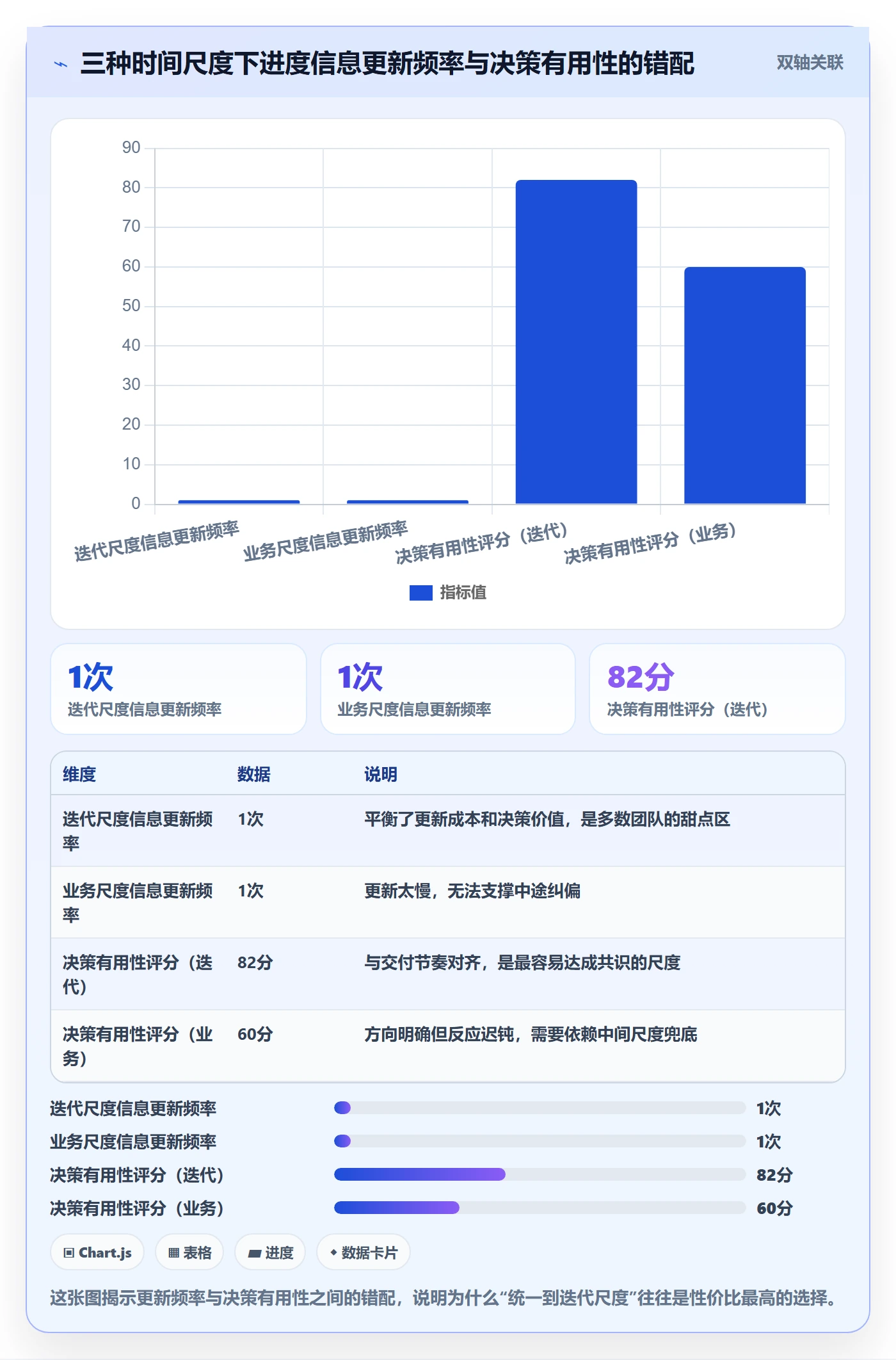Click x-axis label 迭代尺度信息更新频率
The height and width of the screenshot is (1360, 896).
coord(157,542)
